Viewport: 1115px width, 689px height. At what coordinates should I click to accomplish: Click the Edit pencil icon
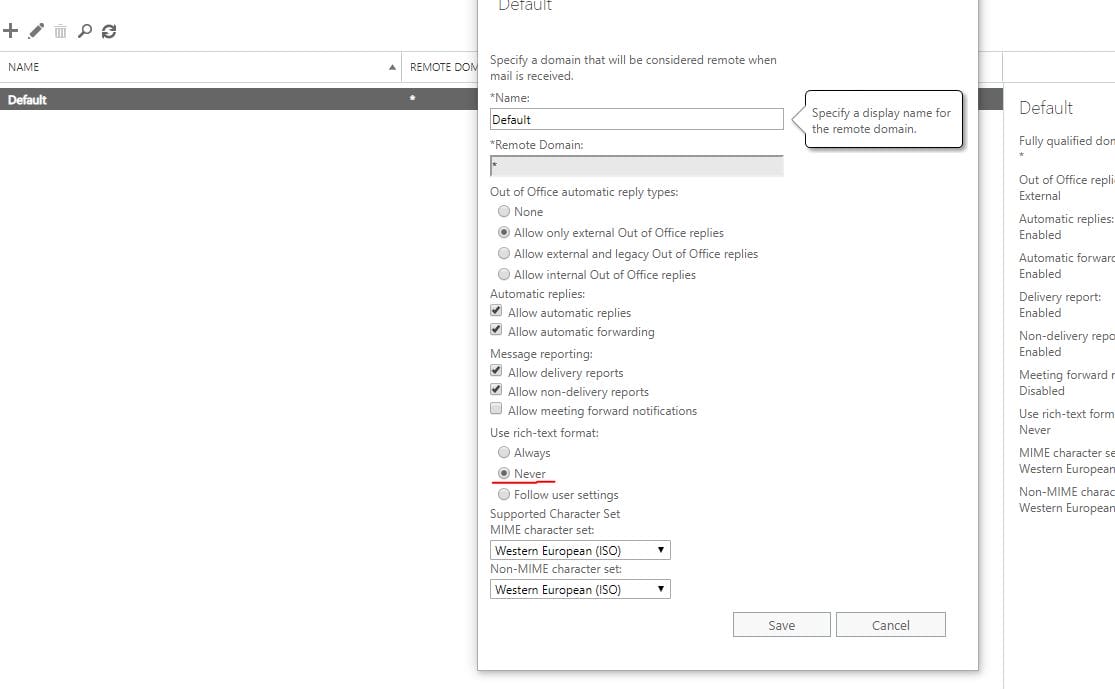pyautogui.click(x=36, y=31)
